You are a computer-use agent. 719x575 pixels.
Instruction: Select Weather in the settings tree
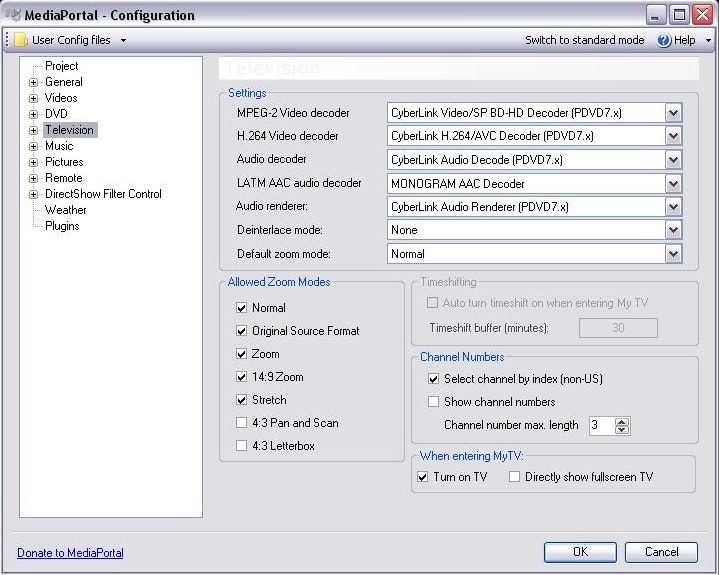click(66, 210)
